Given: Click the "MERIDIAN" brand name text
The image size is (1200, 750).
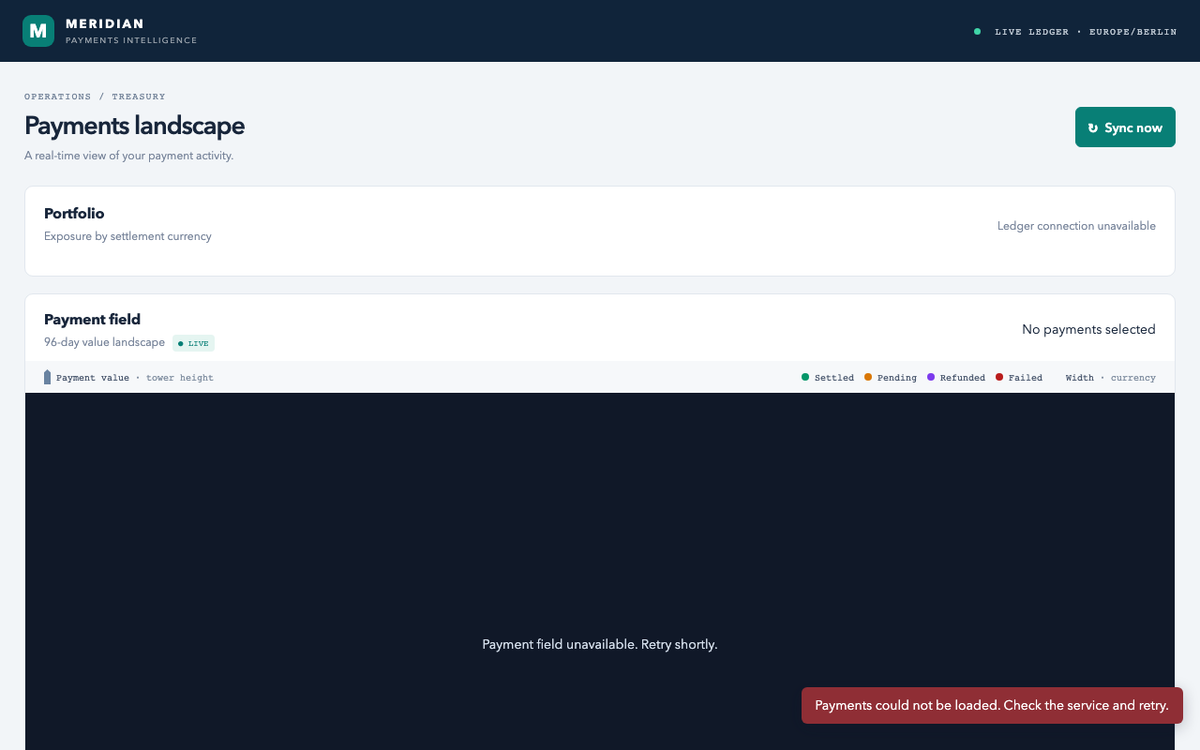Looking at the screenshot, I should click(104, 23).
